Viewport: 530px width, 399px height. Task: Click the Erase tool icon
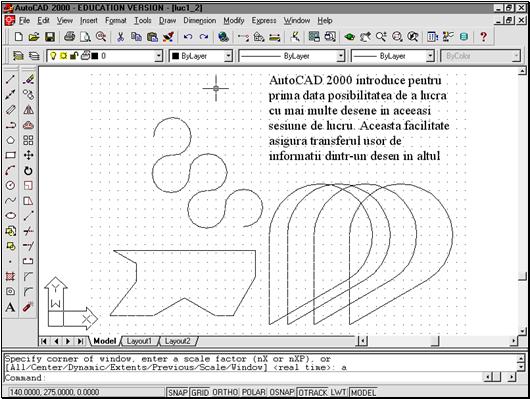coord(28,79)
